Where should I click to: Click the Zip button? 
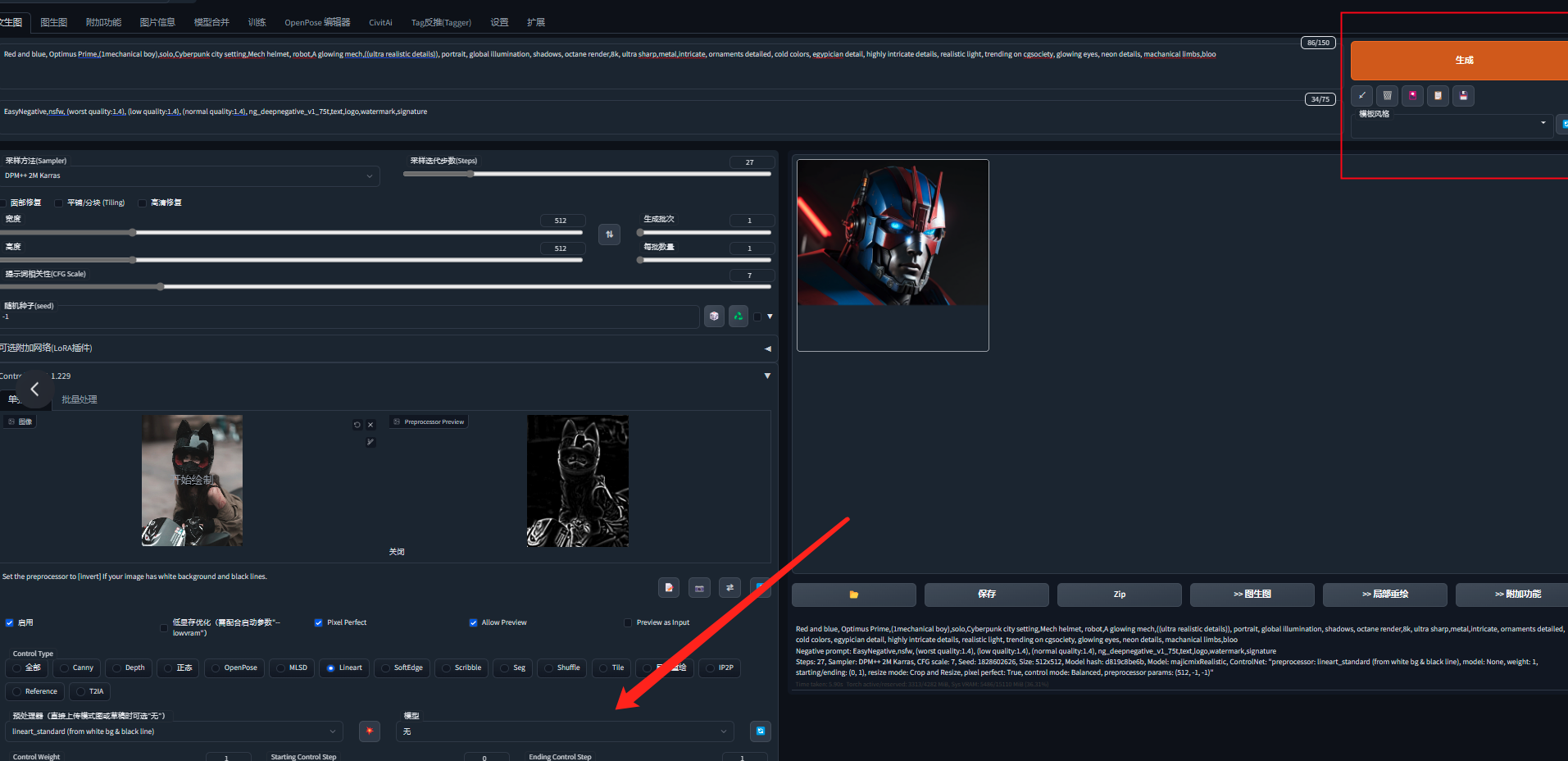tap(1120, 595)
